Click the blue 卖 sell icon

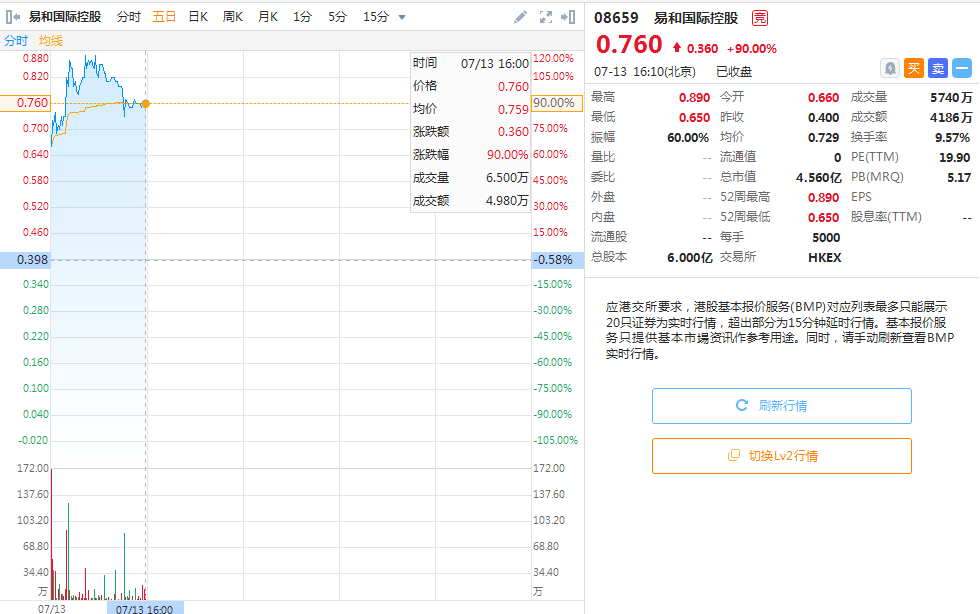[937, 68]
